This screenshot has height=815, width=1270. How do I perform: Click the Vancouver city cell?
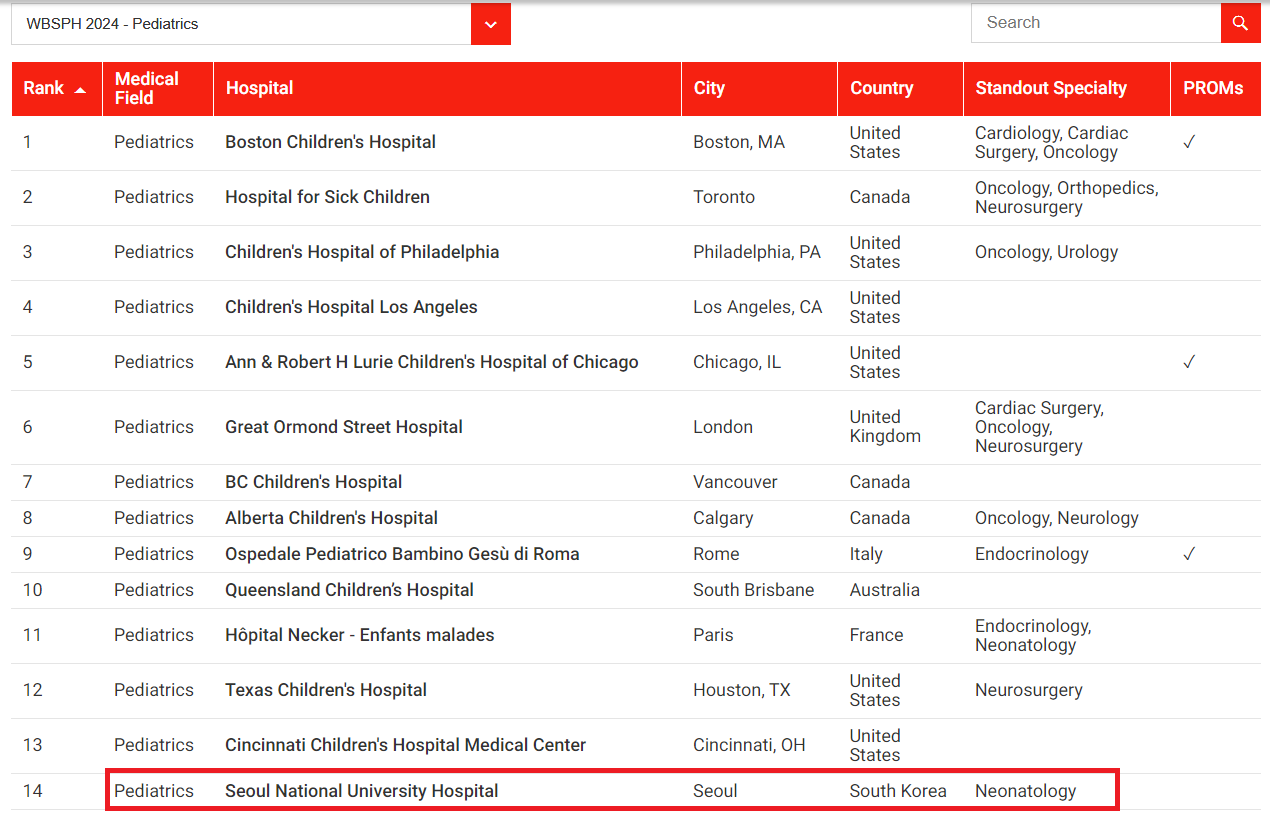(735, 482)
